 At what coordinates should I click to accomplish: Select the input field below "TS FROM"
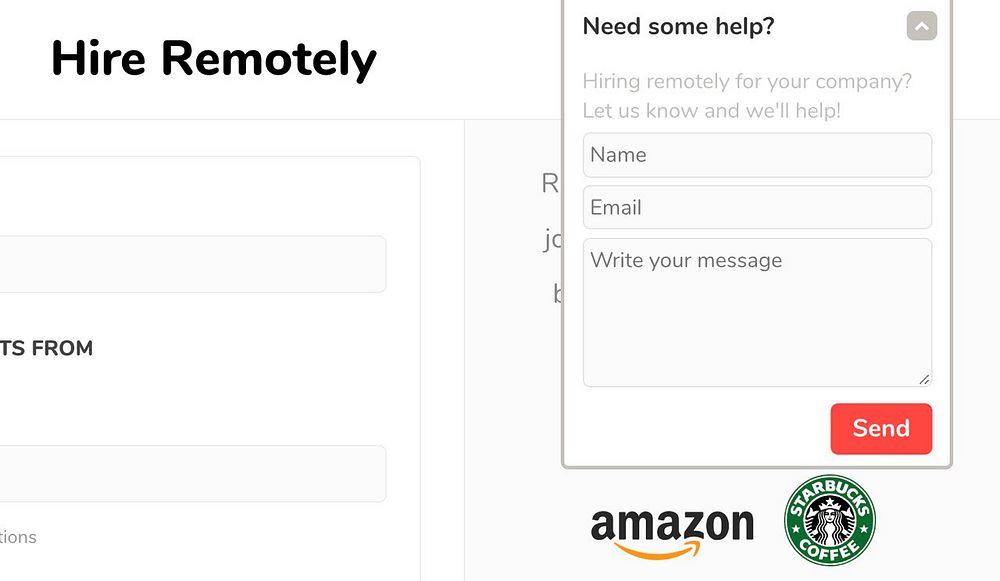pyautogui.click(x=192, y=473)
